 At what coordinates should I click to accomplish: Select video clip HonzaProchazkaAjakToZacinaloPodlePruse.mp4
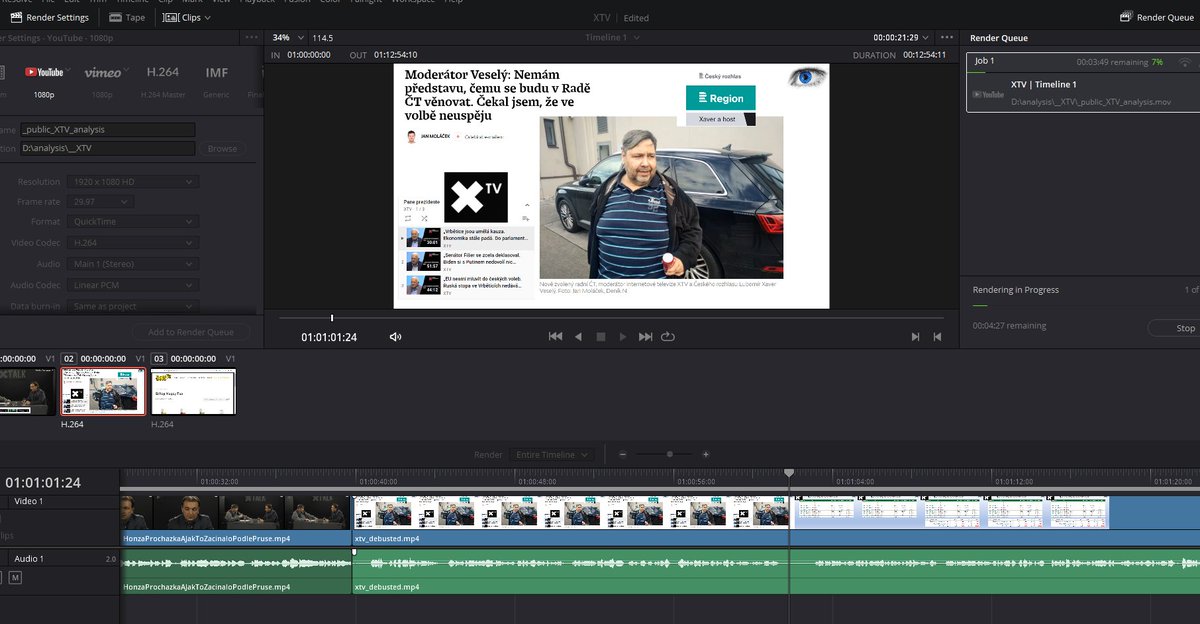[x=236, y=520]
